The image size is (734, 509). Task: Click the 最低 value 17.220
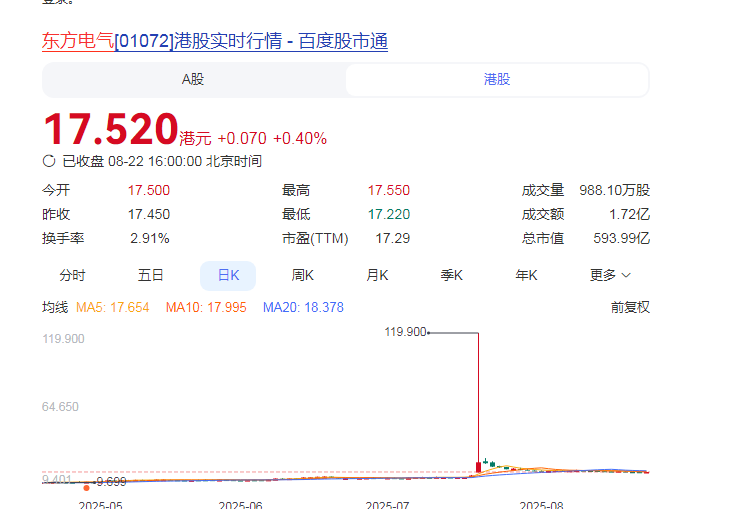389,214
